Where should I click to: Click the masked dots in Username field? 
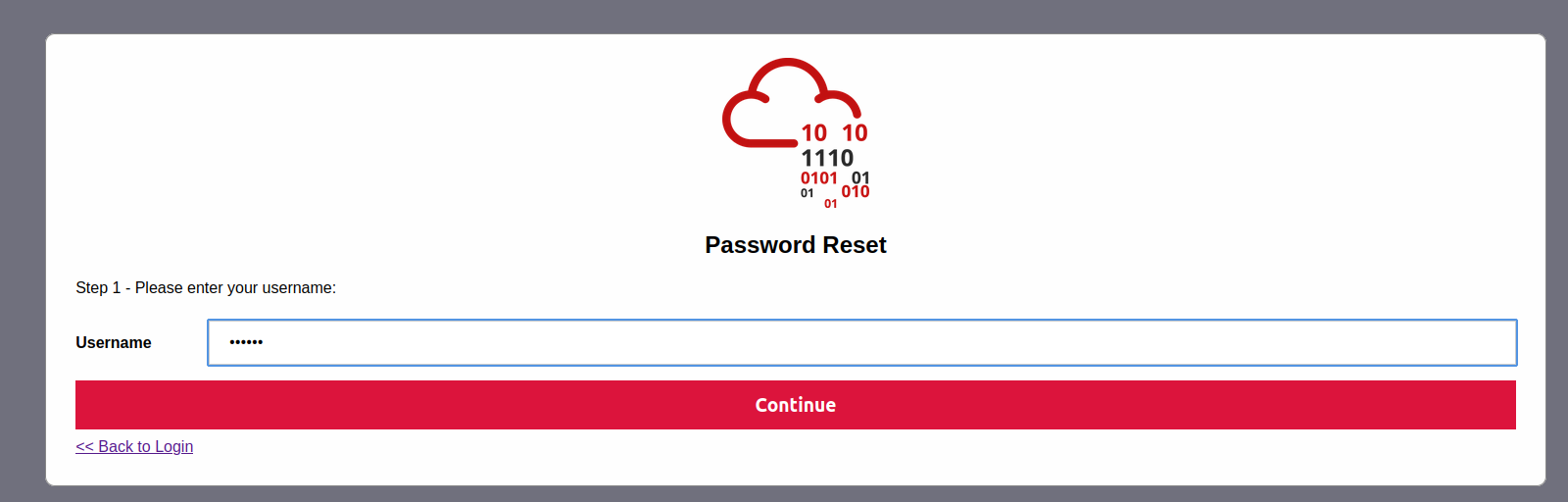246,342
